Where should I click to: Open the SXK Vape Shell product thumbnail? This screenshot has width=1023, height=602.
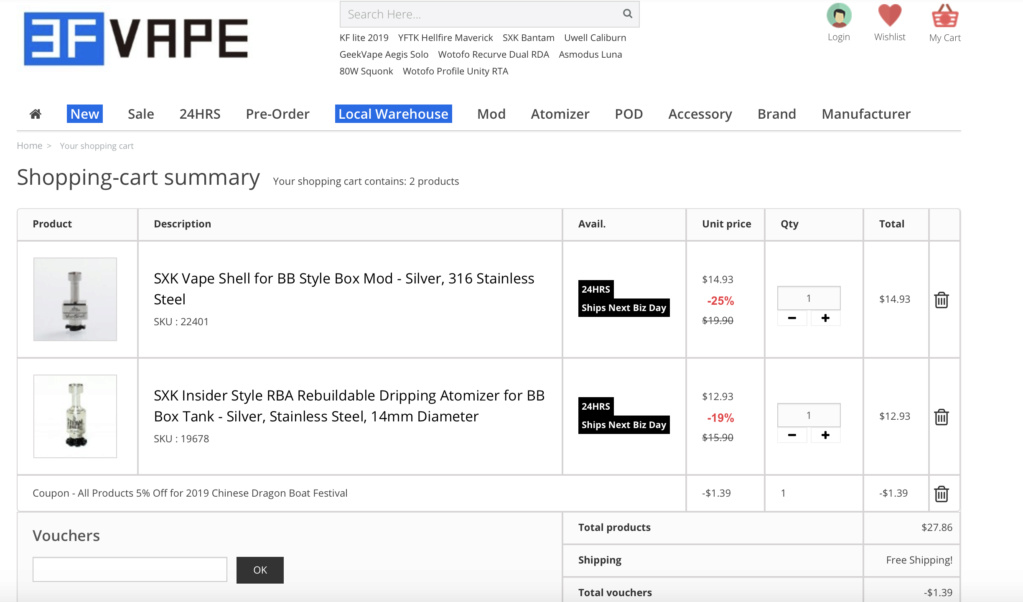click(x=75, y=299)
